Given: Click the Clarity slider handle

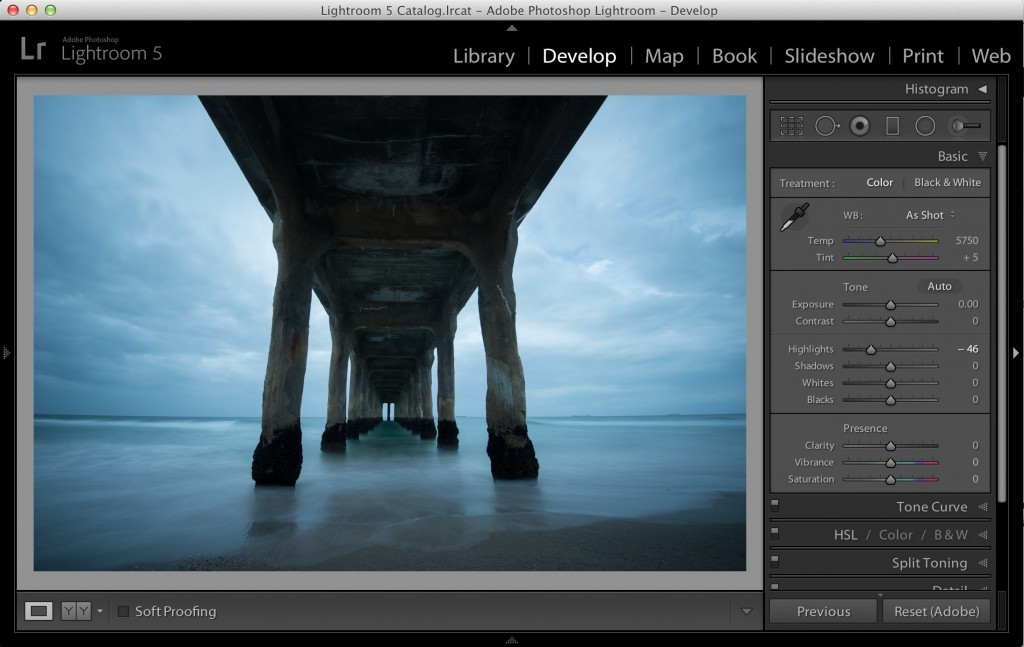Looking at the screenshot, I should click(890, 446).
